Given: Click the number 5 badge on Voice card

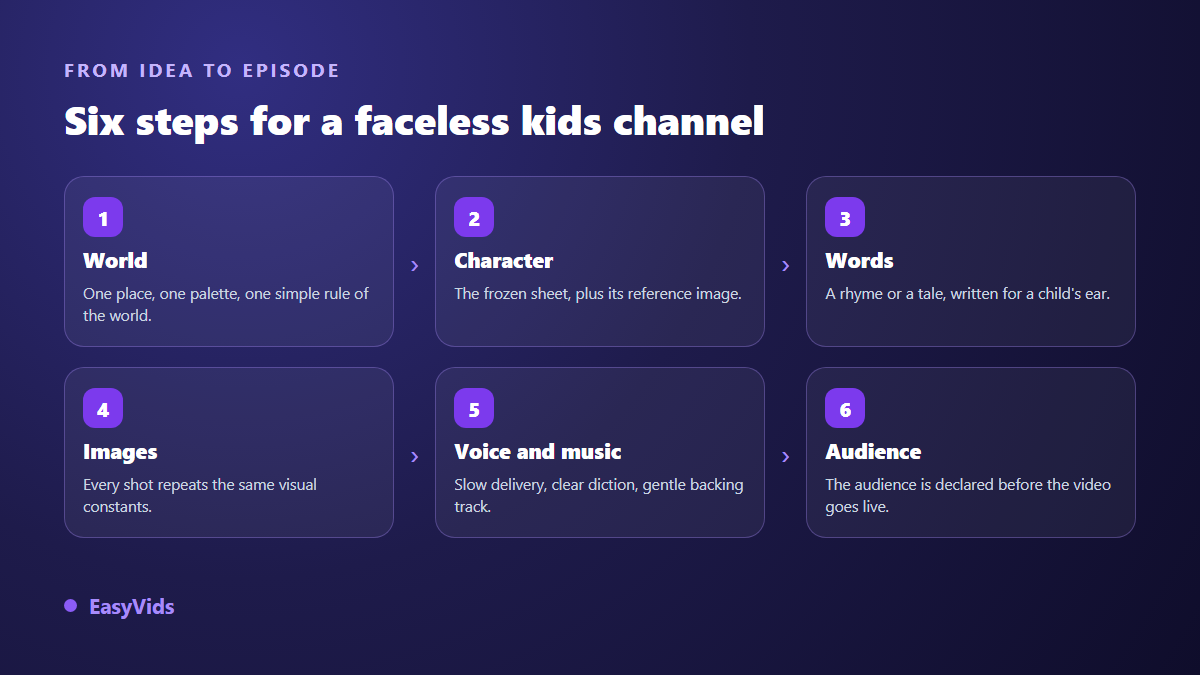Looking at the screenshot, I should (x=474, y=408).
